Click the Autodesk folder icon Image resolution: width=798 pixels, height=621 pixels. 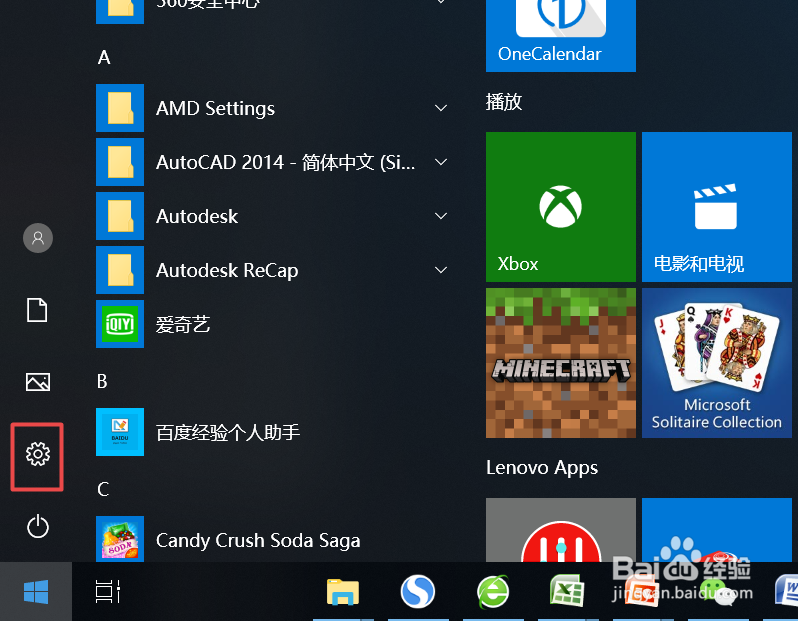point(120,216)
